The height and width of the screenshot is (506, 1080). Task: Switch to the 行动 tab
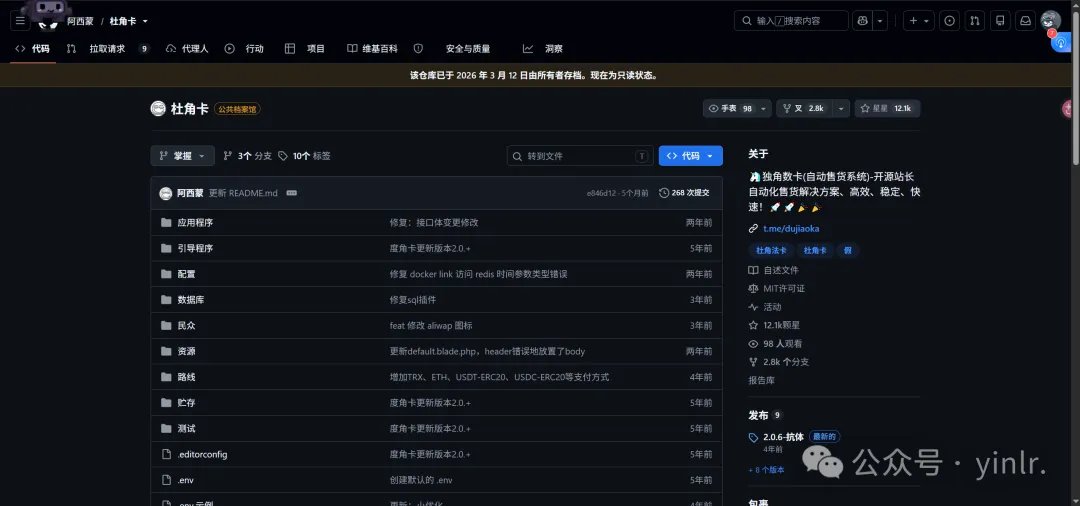(x=245, y=49)
